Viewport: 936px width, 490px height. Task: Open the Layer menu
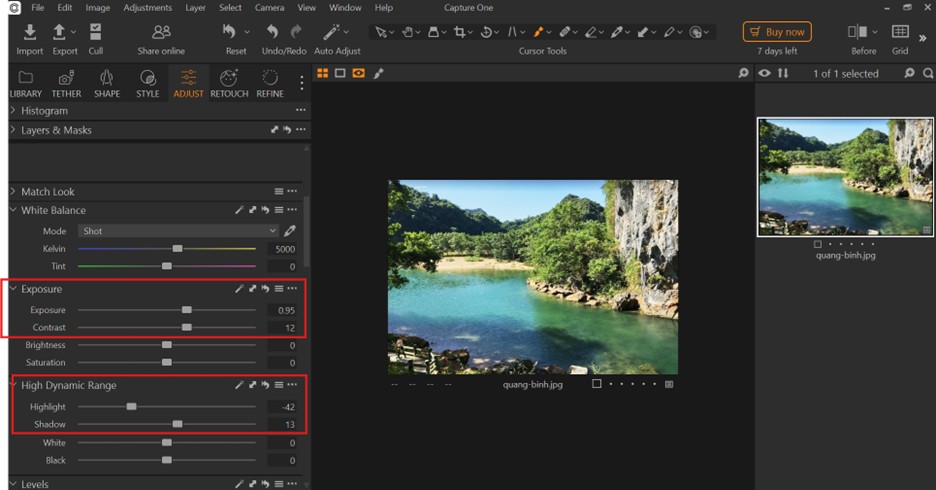pos(195,8)
